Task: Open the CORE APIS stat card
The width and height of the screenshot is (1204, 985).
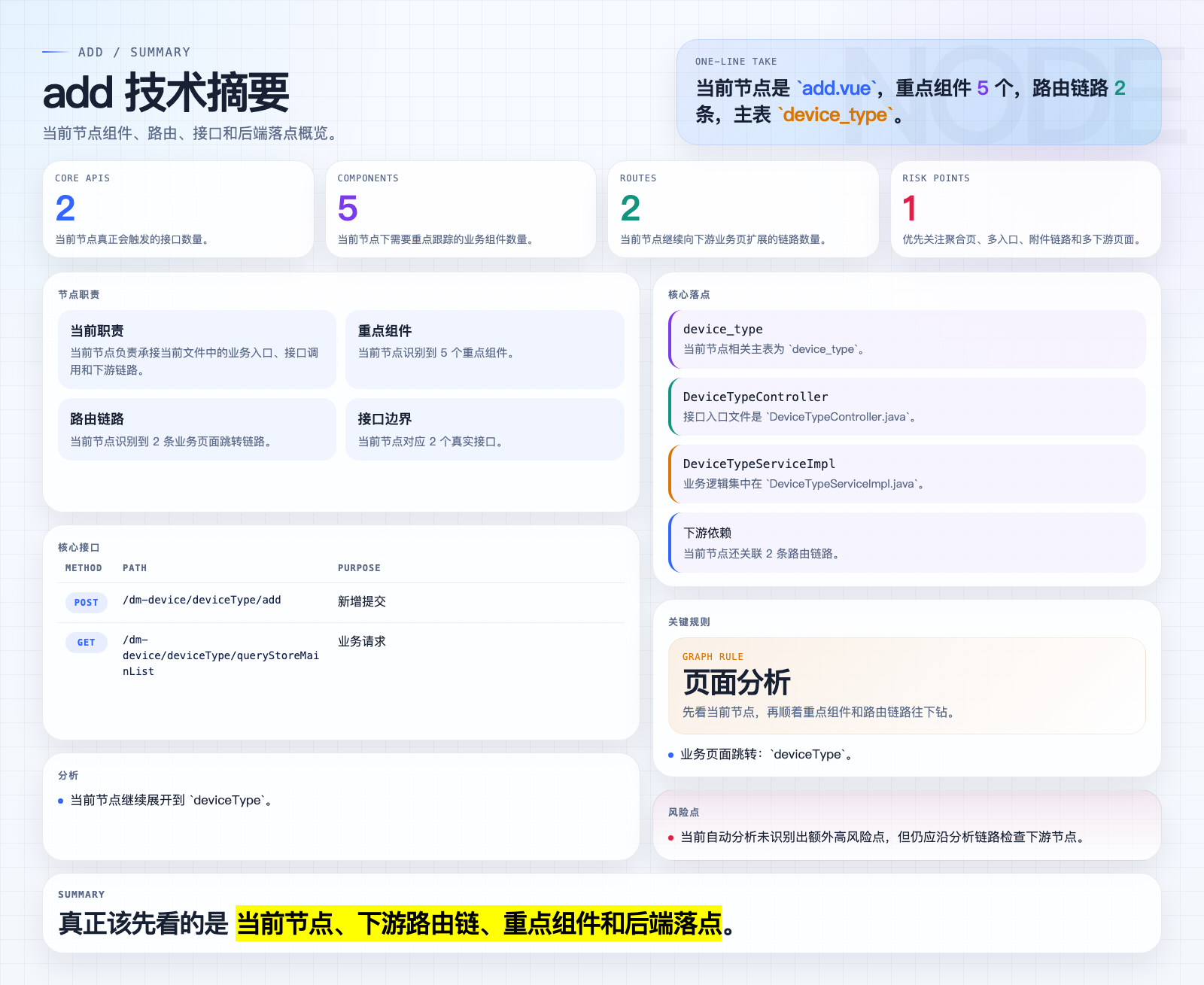Action: click(x=178, y=209)
